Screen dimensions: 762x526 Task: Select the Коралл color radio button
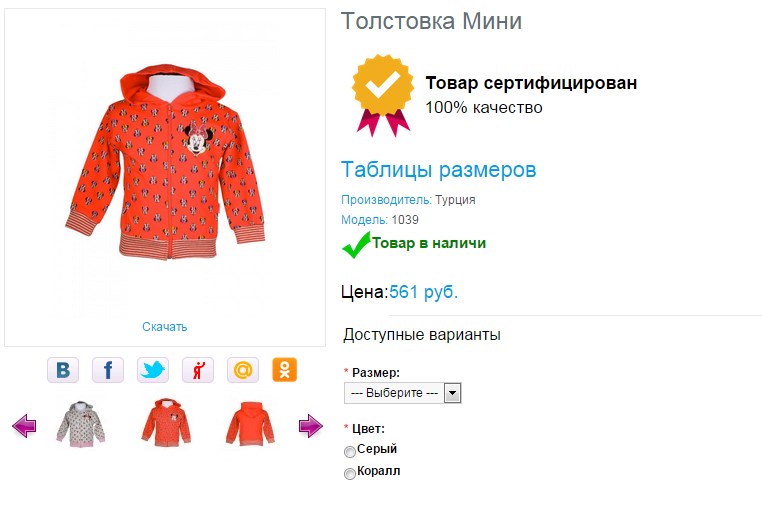(x=350, y=473)
